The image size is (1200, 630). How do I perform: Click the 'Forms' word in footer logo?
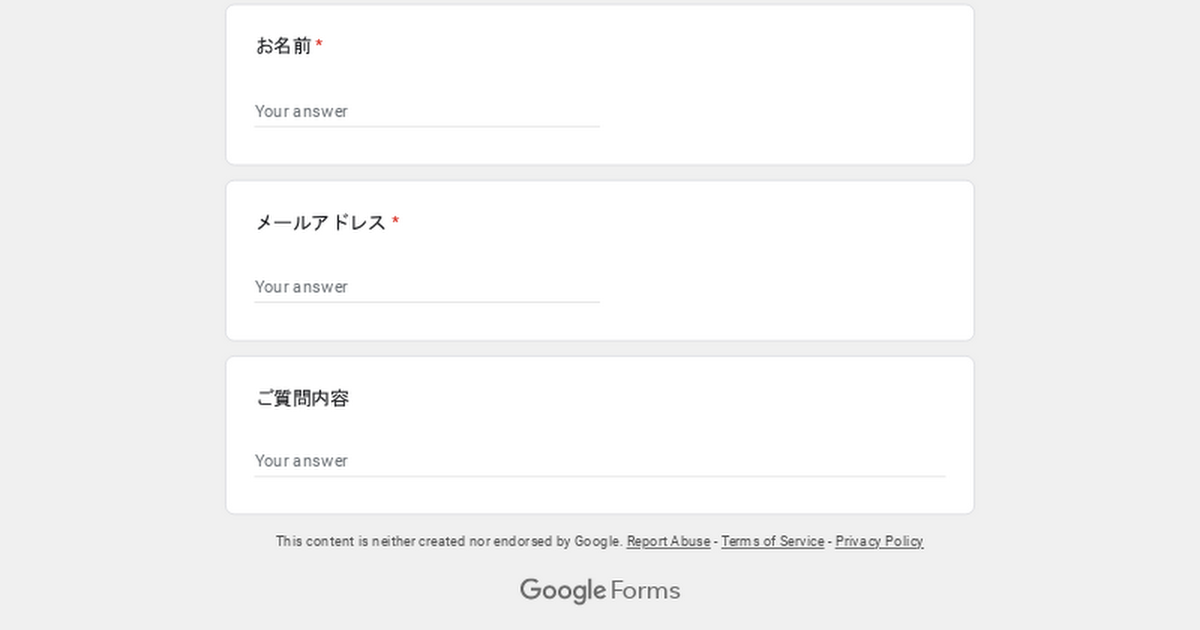[x=646, y=591]
